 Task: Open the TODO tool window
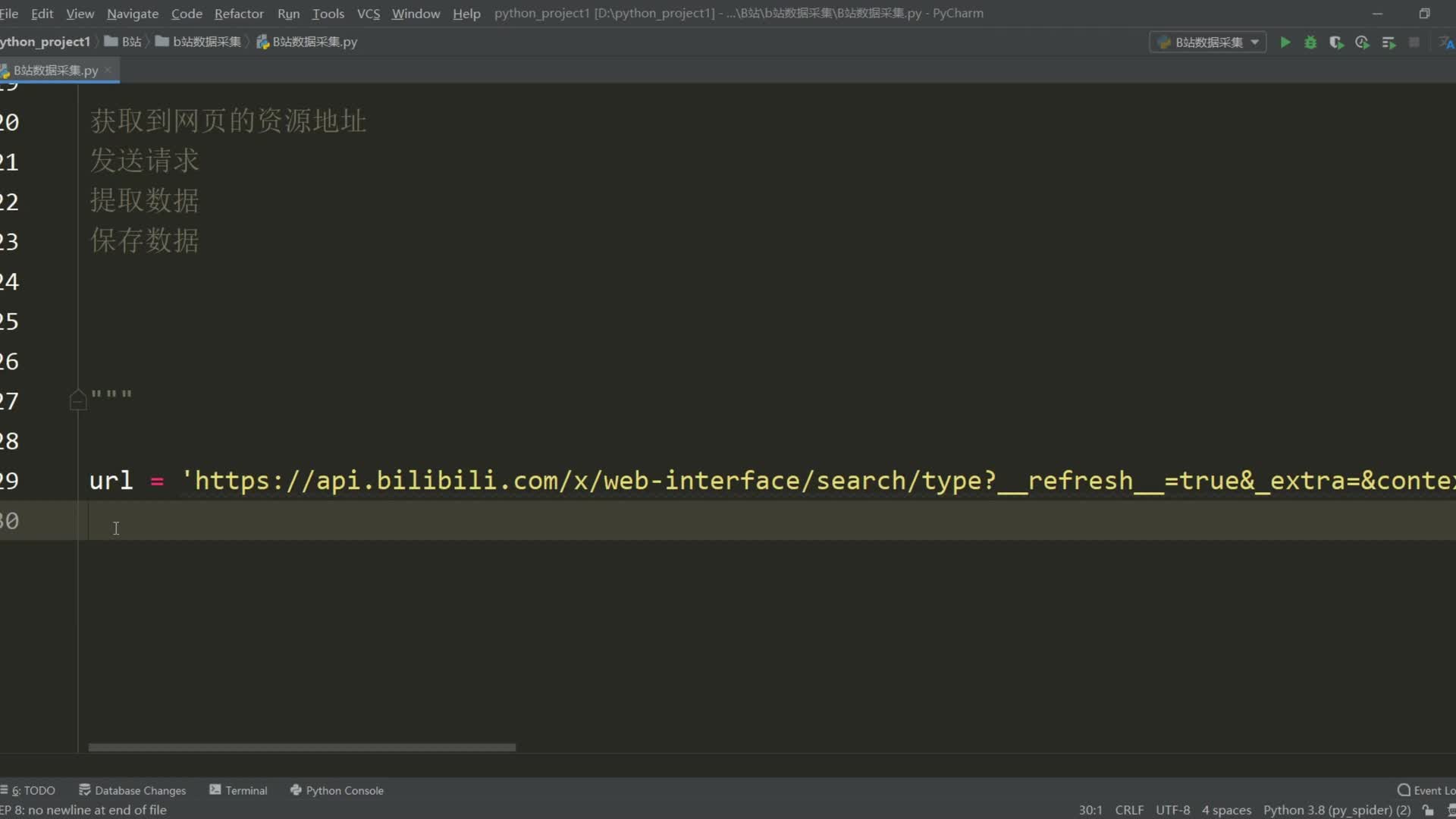click(x=28, y=790)
